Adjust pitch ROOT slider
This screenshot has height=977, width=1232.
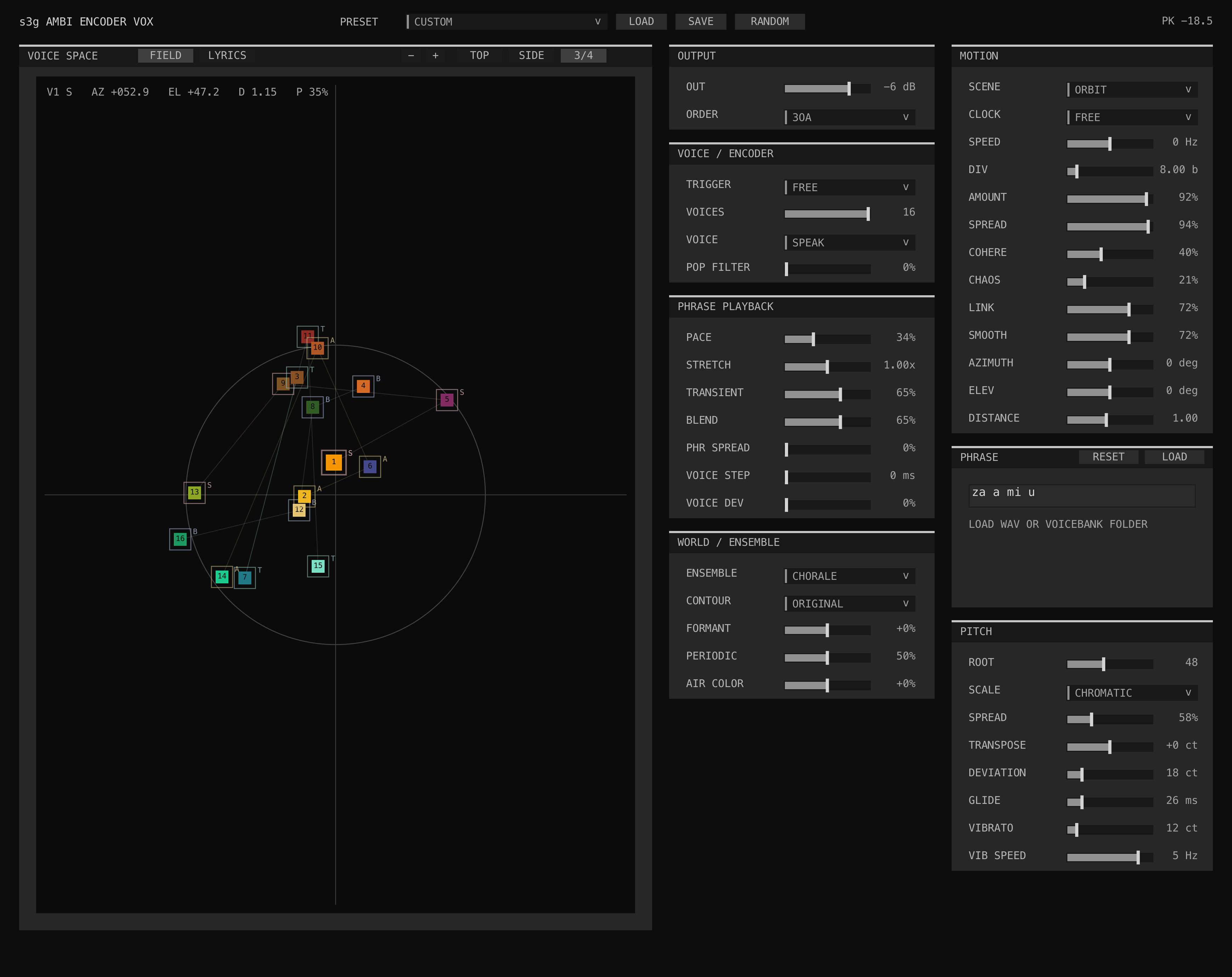coord(1110,664)
